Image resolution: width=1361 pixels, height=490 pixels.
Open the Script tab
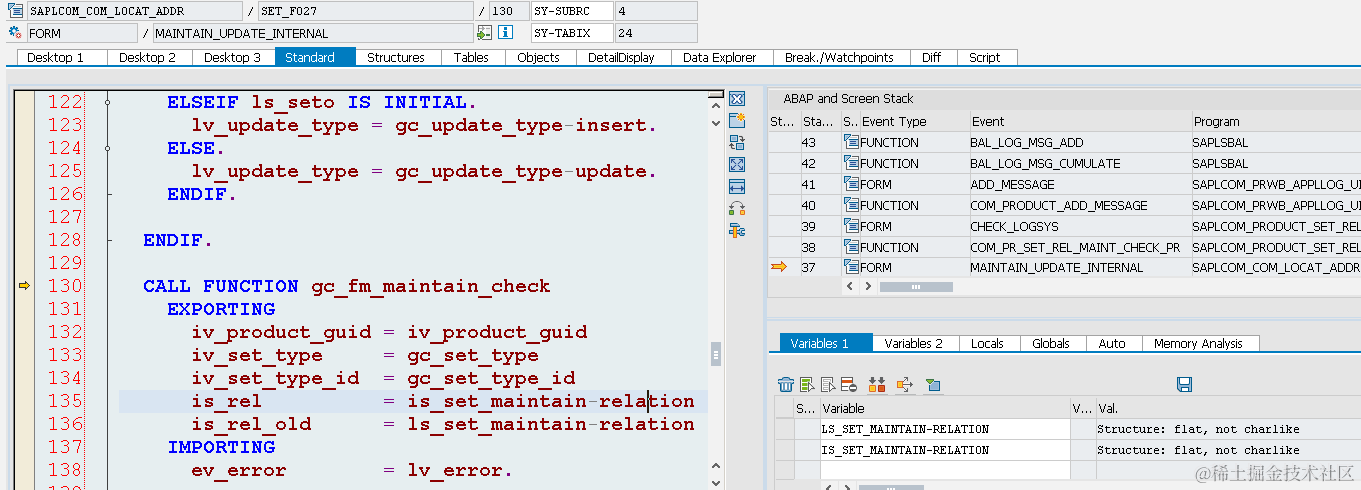(984, 57)
